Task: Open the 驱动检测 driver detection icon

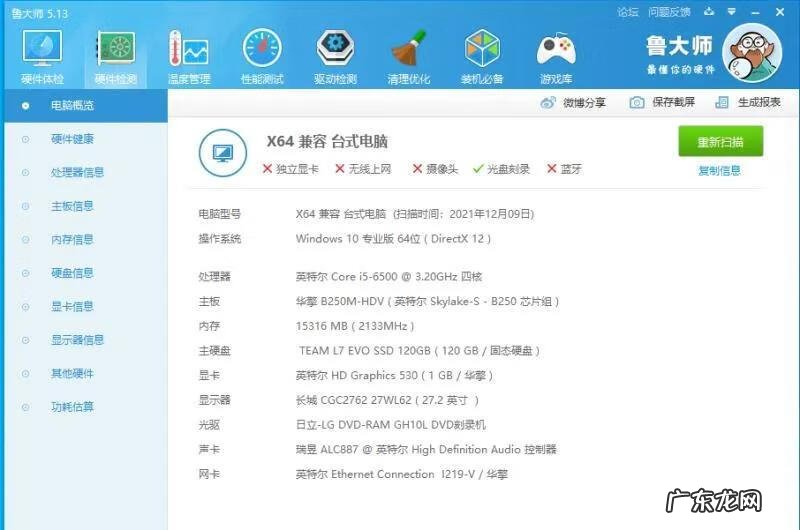Action: pos(335,56)
